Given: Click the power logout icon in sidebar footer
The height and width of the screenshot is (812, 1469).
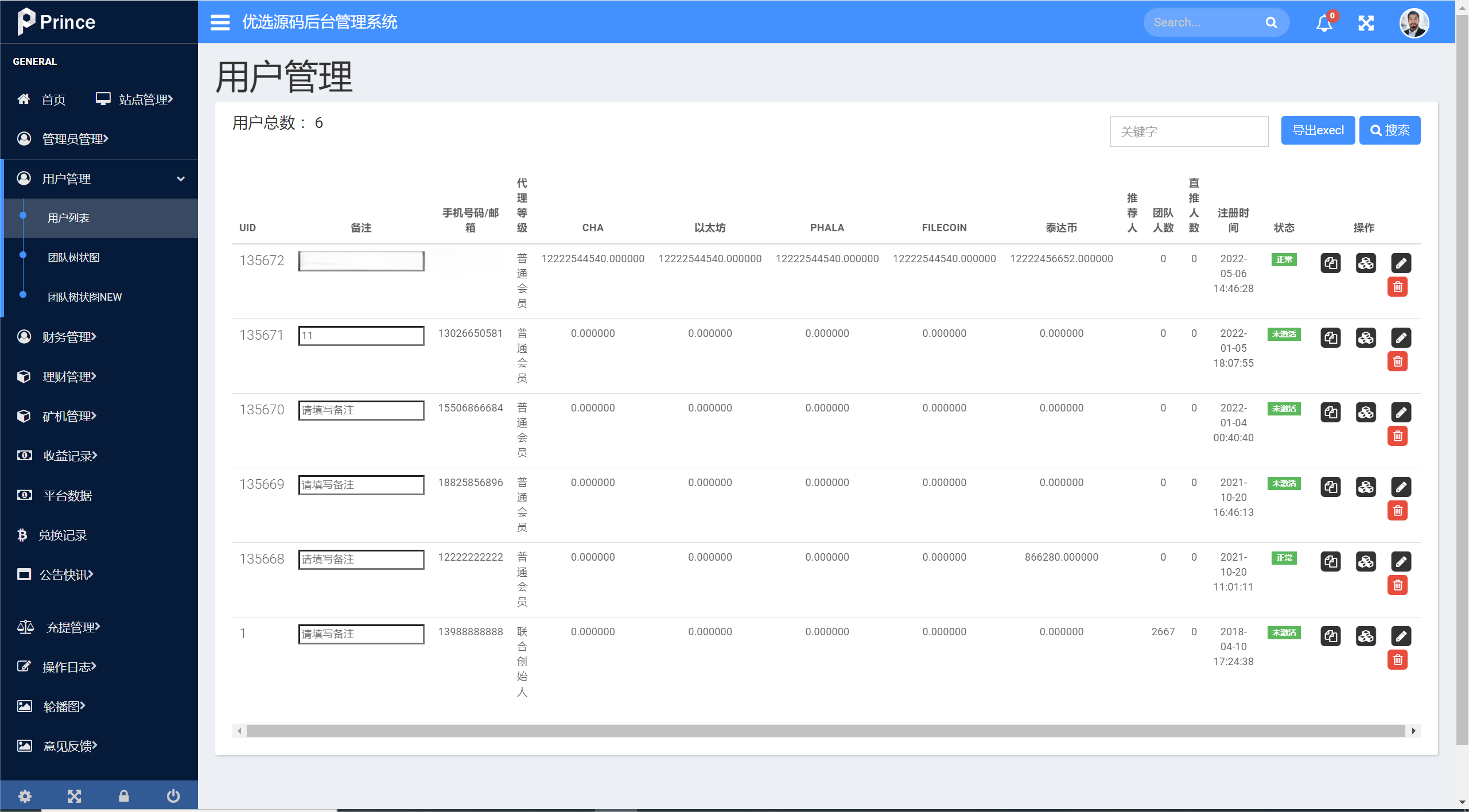Looking at the screenshot, I should coord(173,796).
